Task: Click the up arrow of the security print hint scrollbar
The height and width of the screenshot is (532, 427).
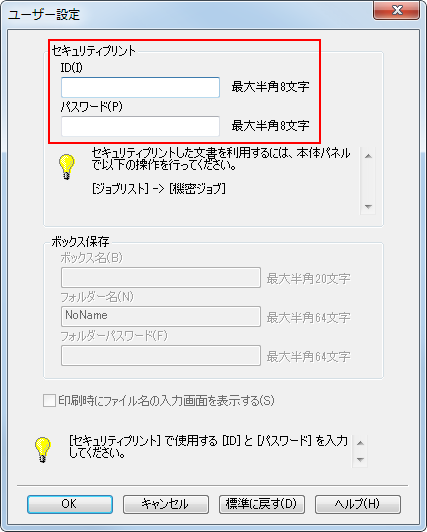Action: 368,156
